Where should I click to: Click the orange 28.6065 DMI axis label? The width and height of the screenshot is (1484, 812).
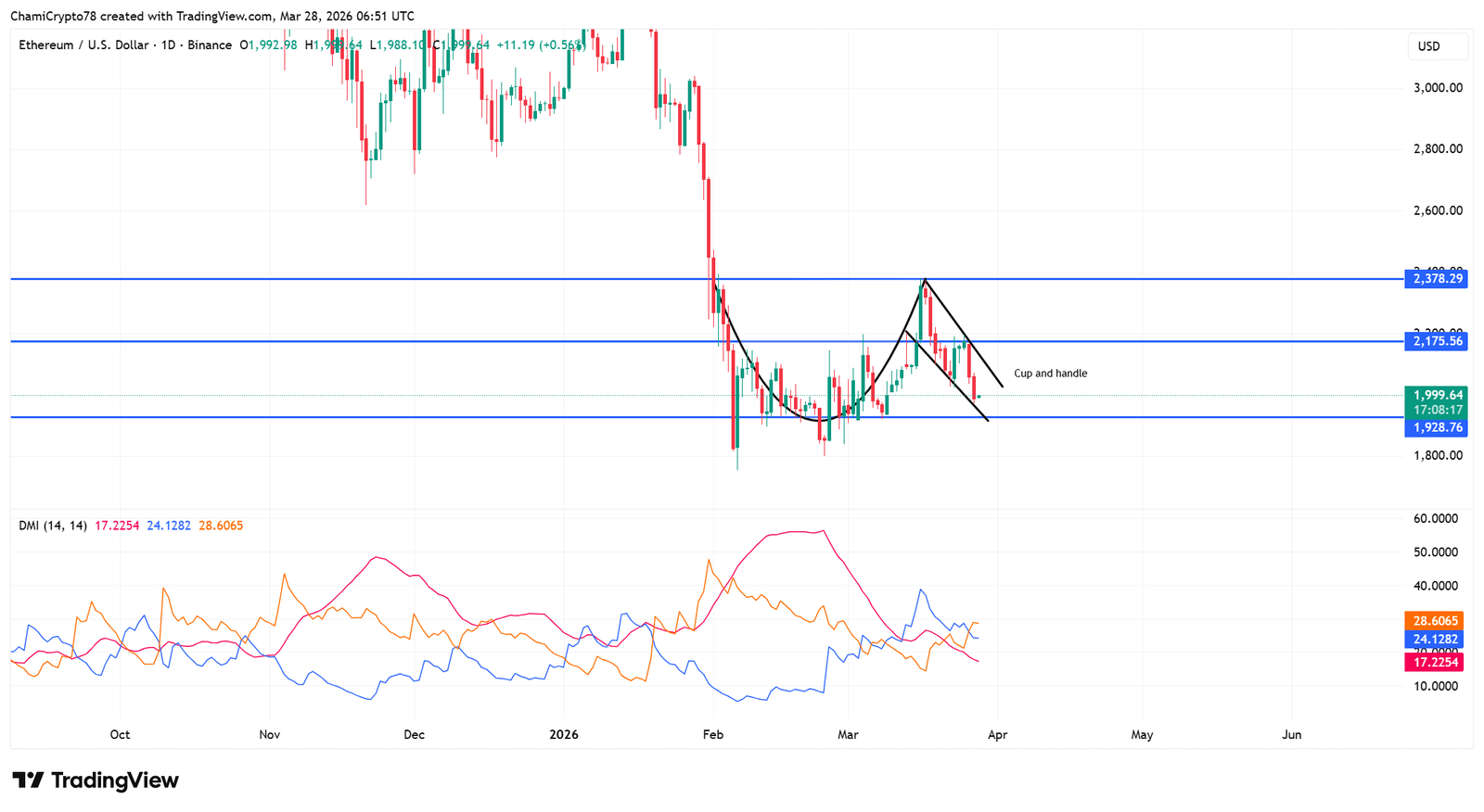pos(1435,621)
